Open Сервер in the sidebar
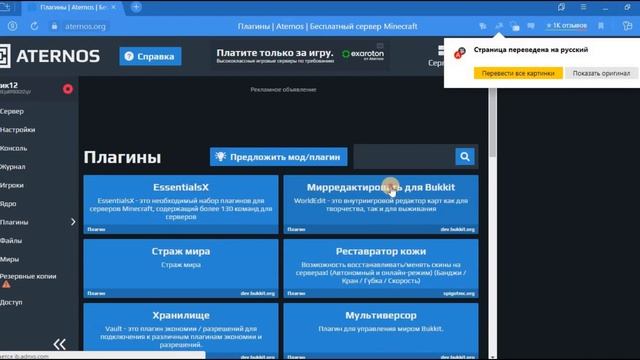The width and height of the screenshot is (640, 360). click(12, 111)
